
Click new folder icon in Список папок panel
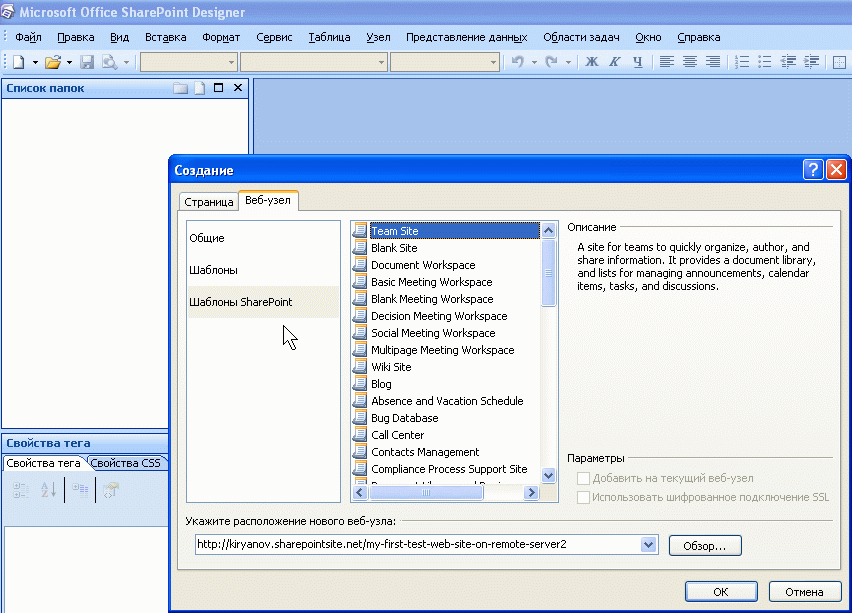180,88
